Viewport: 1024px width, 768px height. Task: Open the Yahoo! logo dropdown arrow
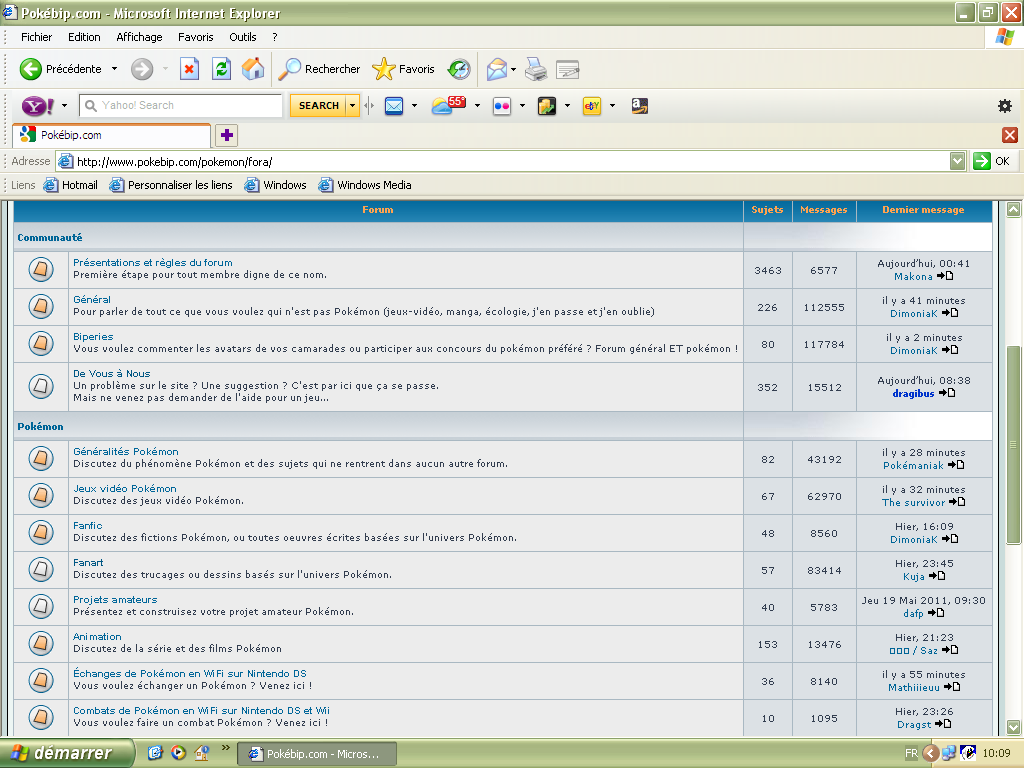click(64, 105)
